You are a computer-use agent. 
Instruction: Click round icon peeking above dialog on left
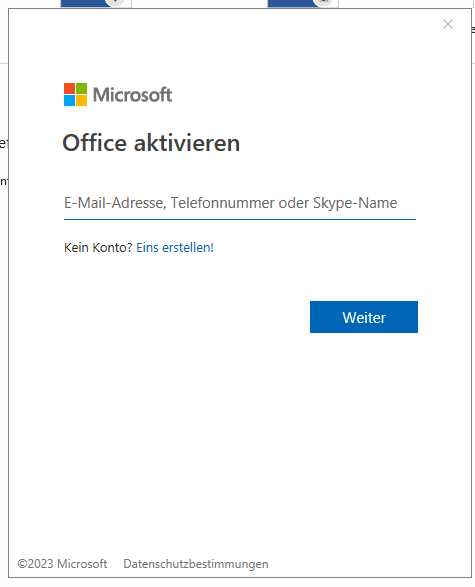pos(115,3)
